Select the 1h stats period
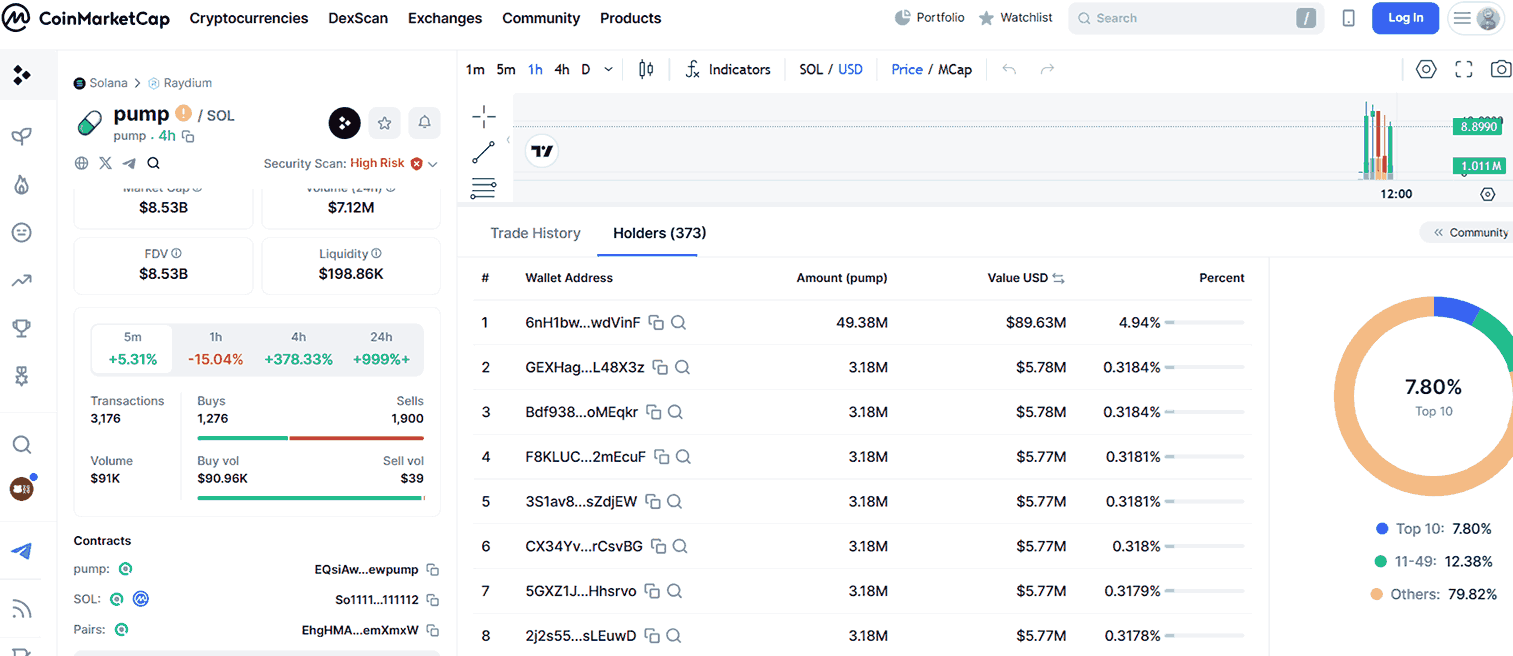The height and width of the screenshot is (656, 1513). (216, 348)
